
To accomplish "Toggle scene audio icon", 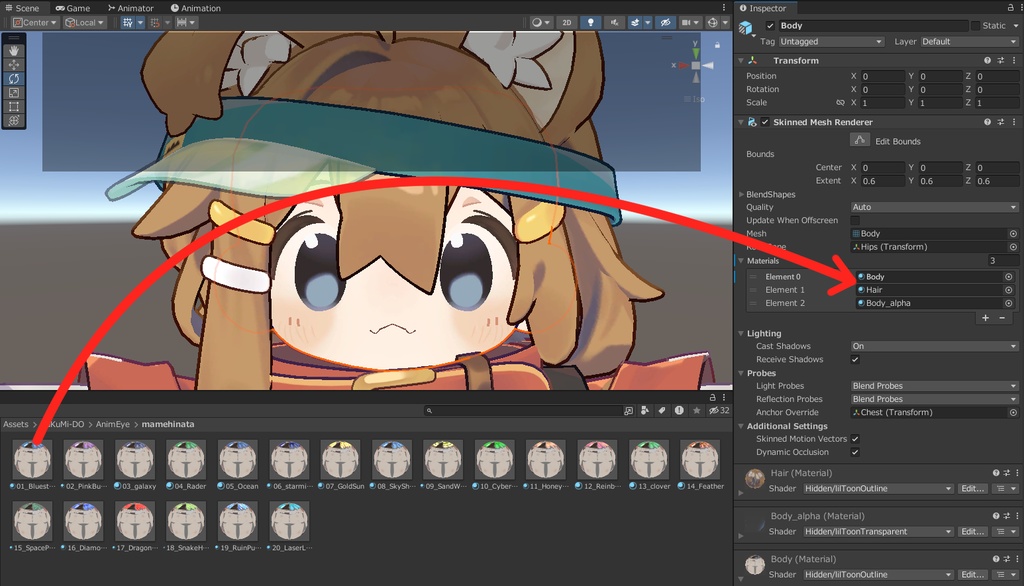I will (614, 22).
